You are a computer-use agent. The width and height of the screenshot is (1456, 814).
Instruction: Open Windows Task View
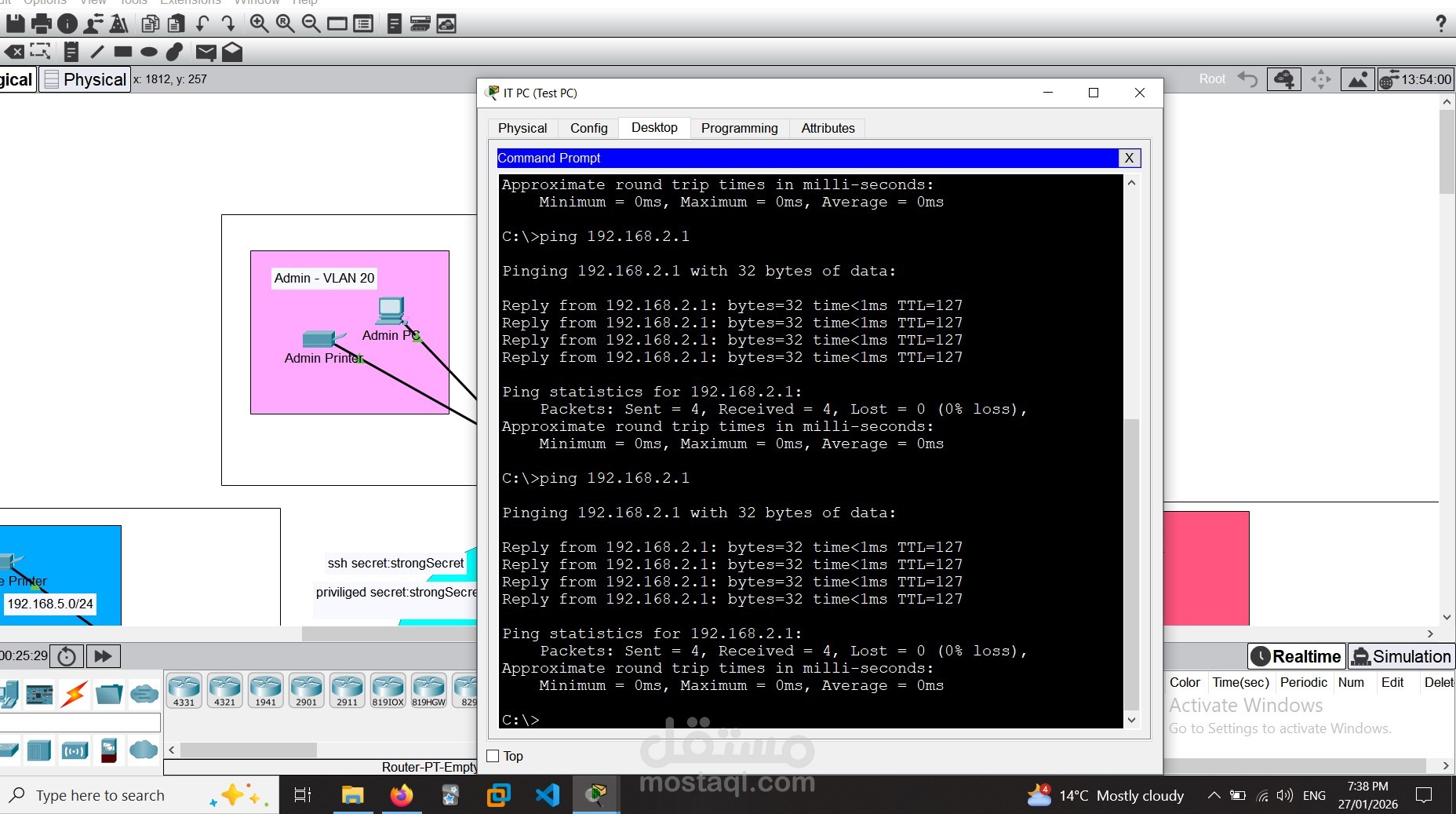point(303,795)
